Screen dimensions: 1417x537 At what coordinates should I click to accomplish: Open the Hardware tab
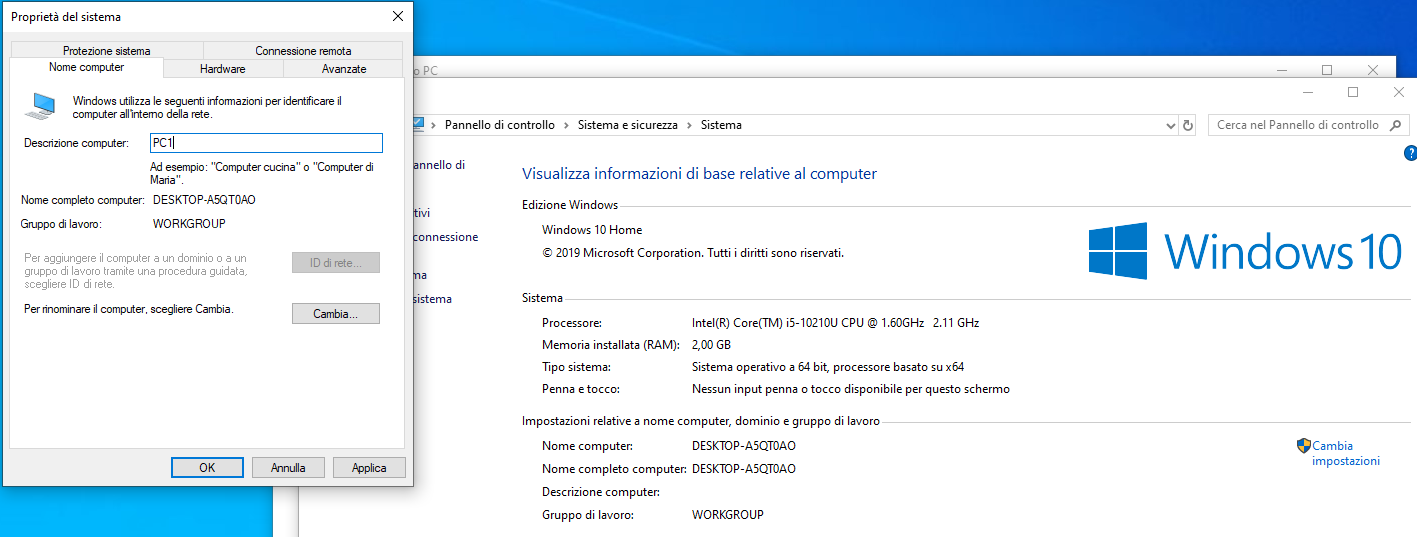click(x=223, y=69)
